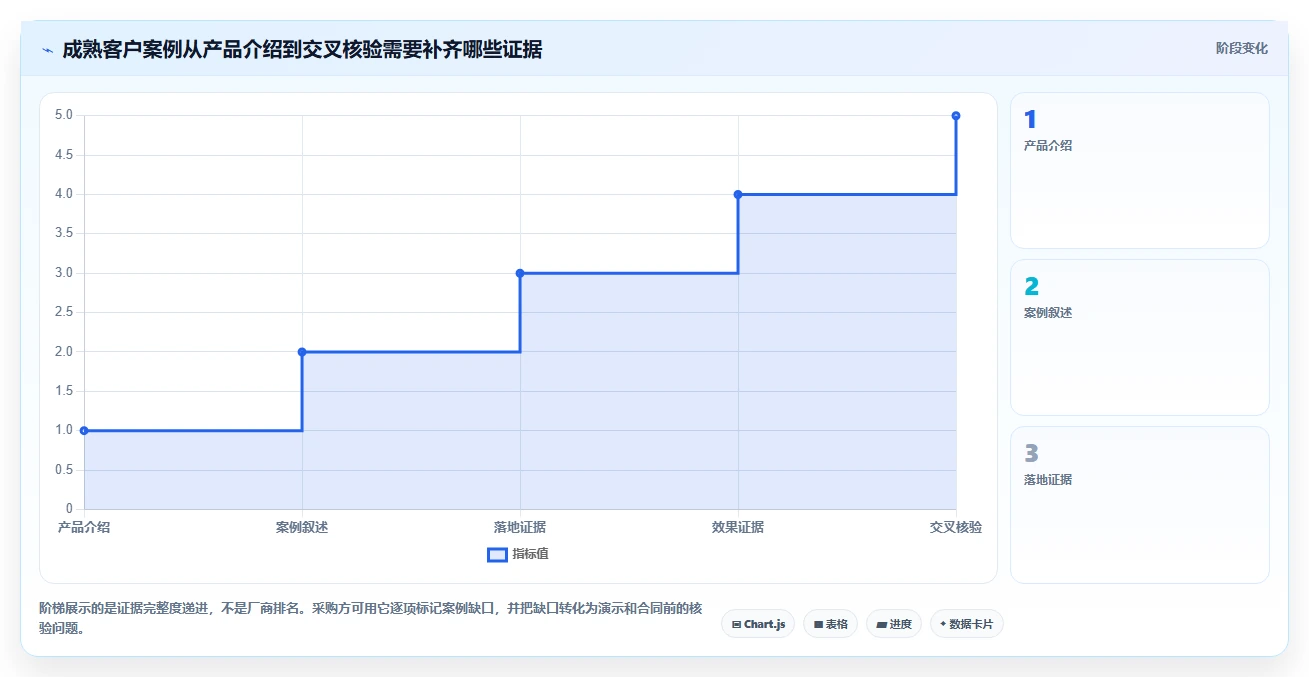Open the stage card numbered 2 案例叙述
Viewport: 1309px width, 677px height.
tap(1140, 337)
